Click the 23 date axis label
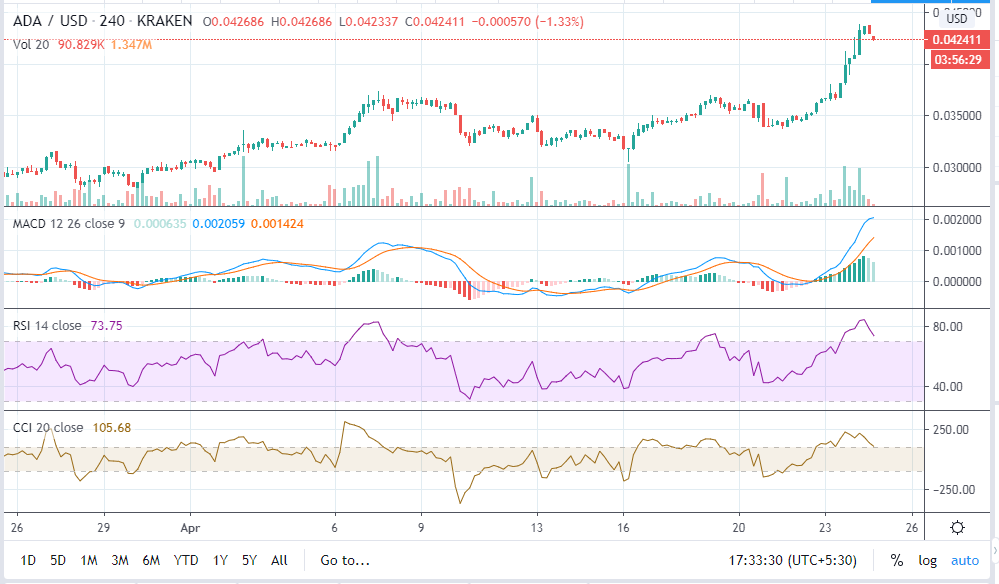Screen dimensions: 999x584 click(825, 527)
